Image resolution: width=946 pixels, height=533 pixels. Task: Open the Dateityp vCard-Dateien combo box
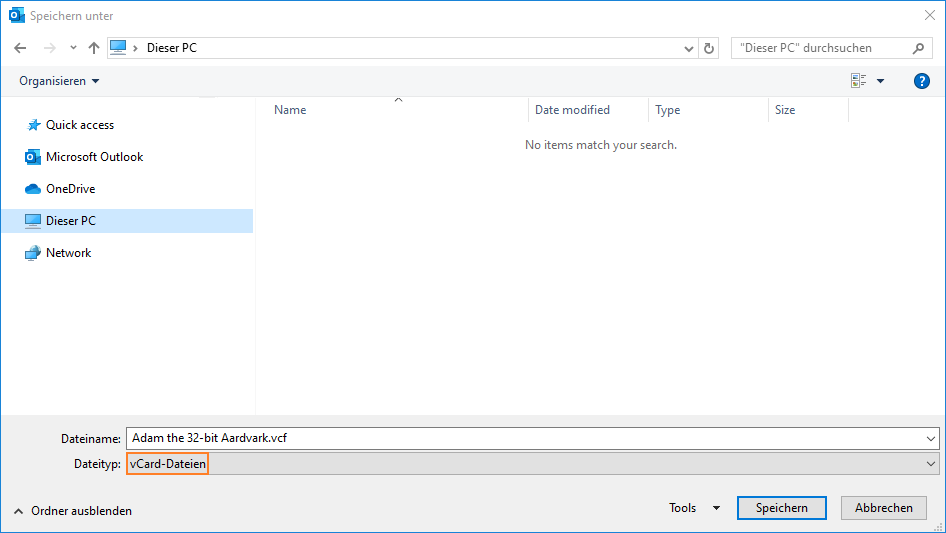coord(533,464)
